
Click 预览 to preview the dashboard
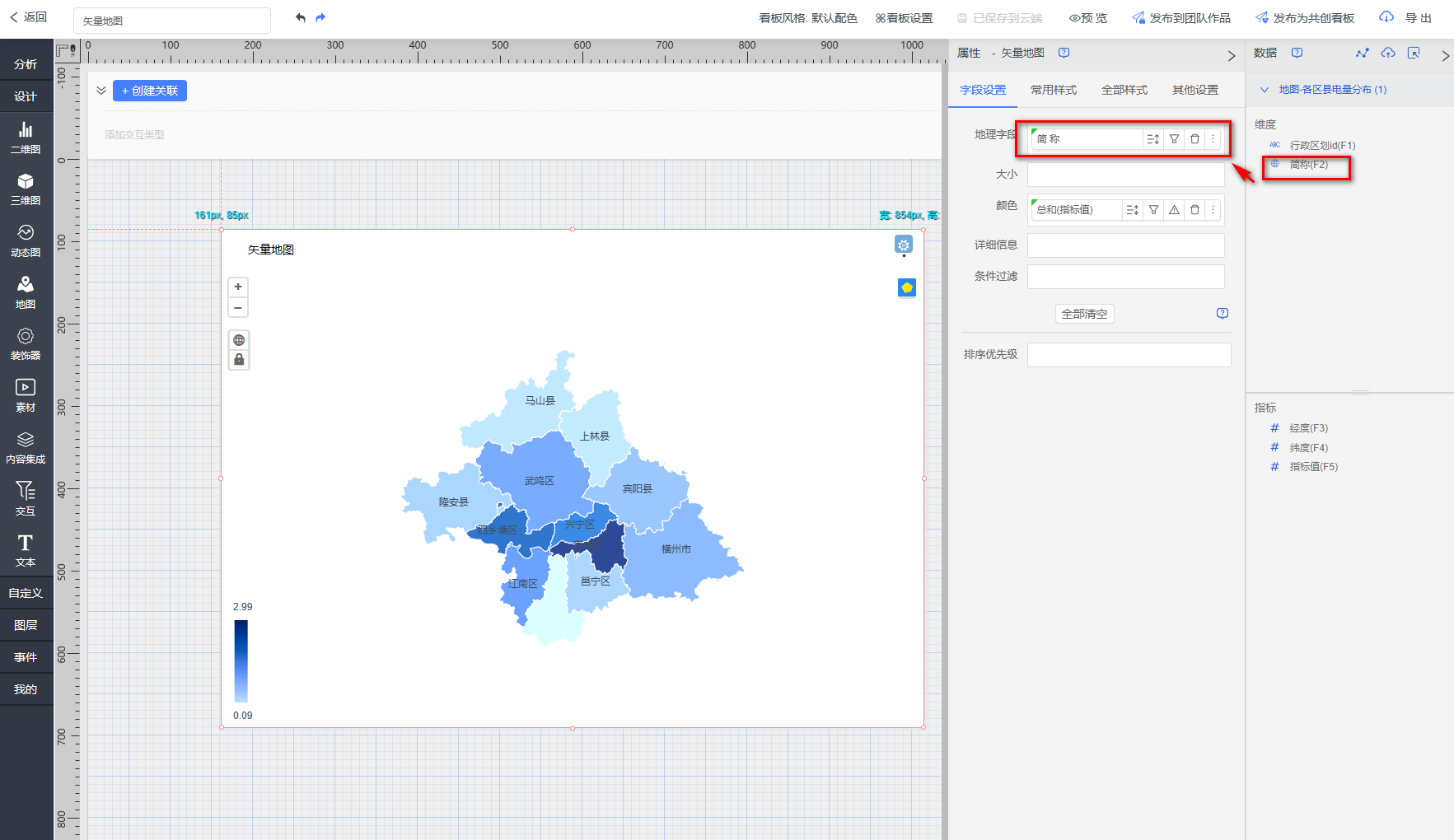pyautogui.click(x=1088, y=18)
